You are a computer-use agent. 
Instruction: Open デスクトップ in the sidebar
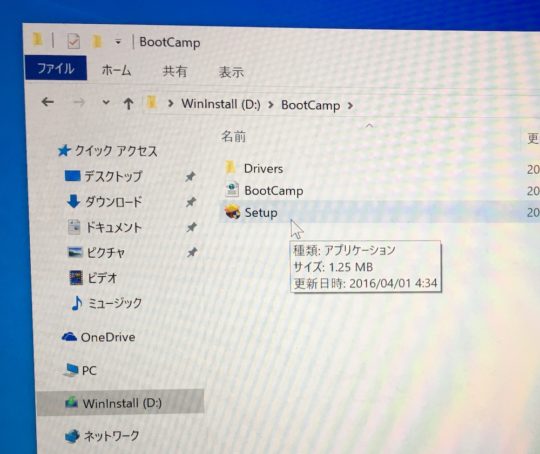coord(113,176)
